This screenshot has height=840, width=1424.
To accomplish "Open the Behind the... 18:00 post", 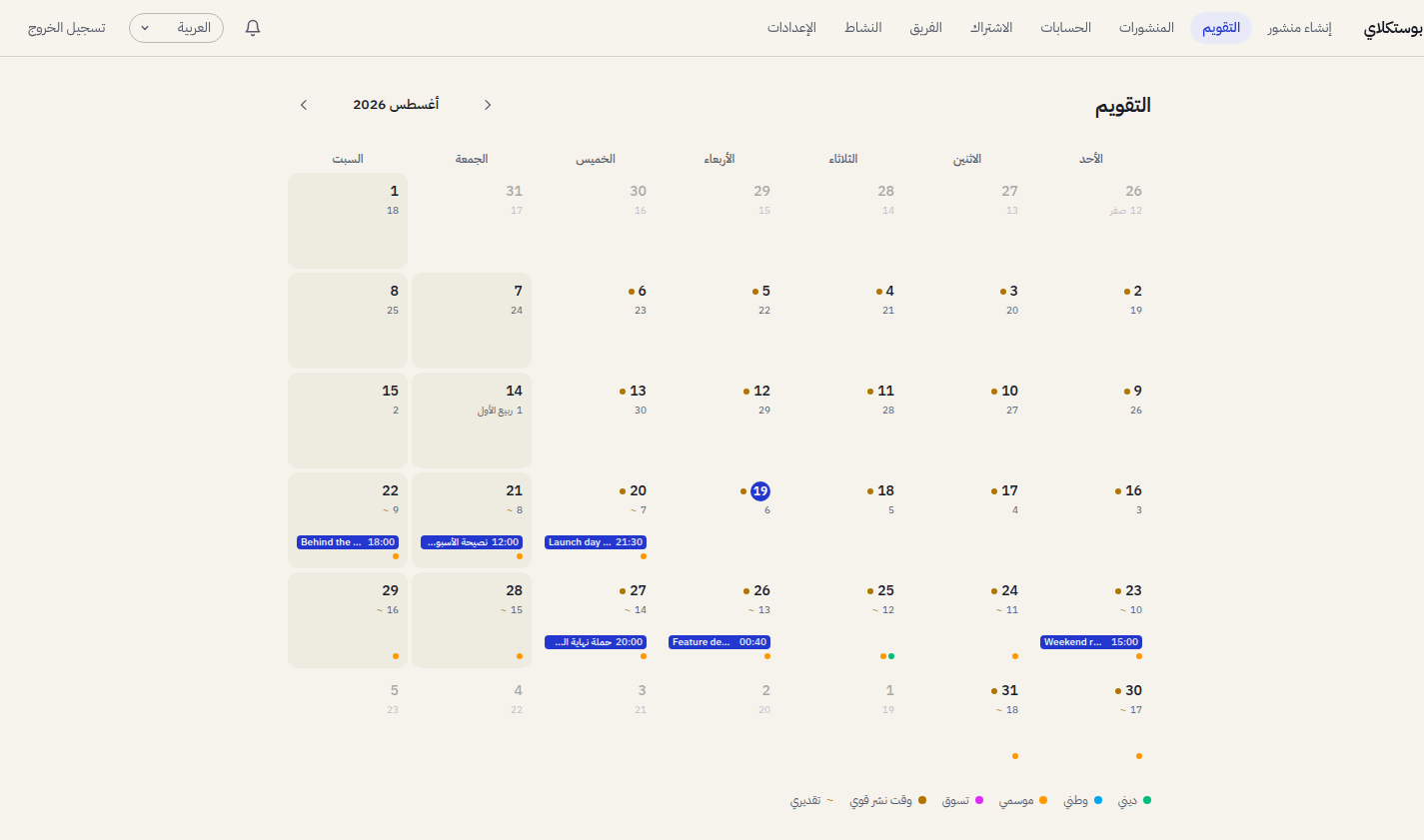I will 348,542.
